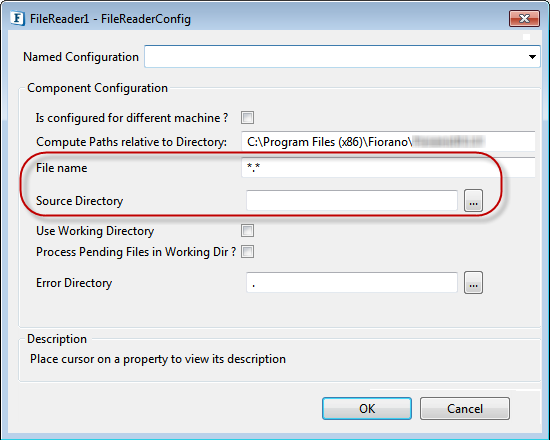Viewport: 550px width, 440px height.
Task: Click the Description panel help text
Action: [x=158, y=359]
